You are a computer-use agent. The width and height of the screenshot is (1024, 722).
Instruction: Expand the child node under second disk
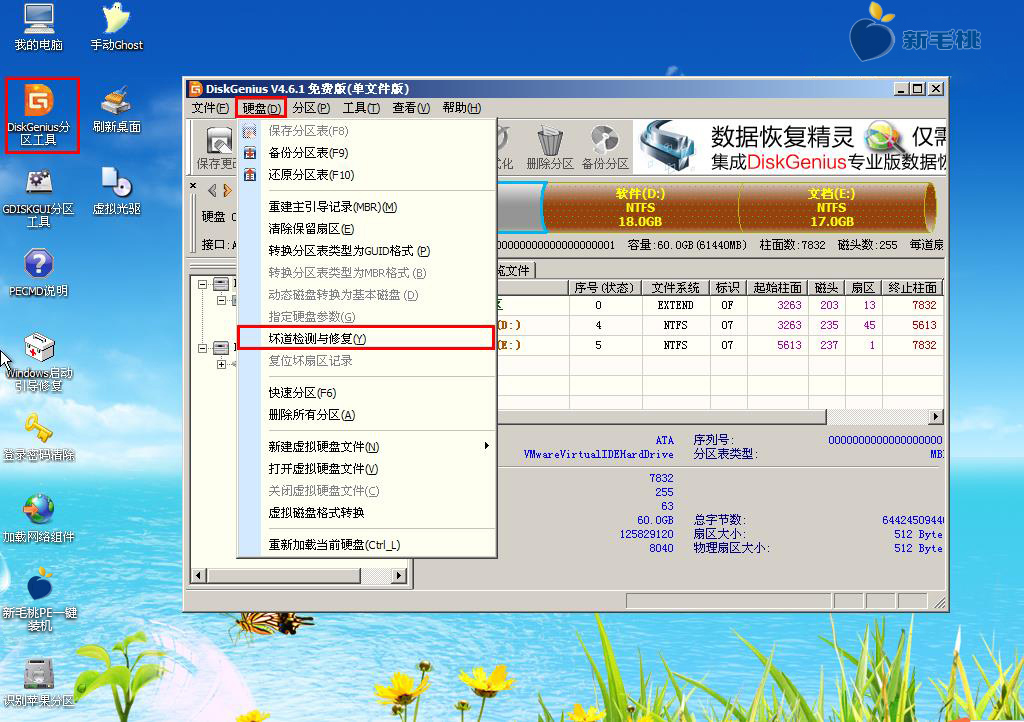221,364
